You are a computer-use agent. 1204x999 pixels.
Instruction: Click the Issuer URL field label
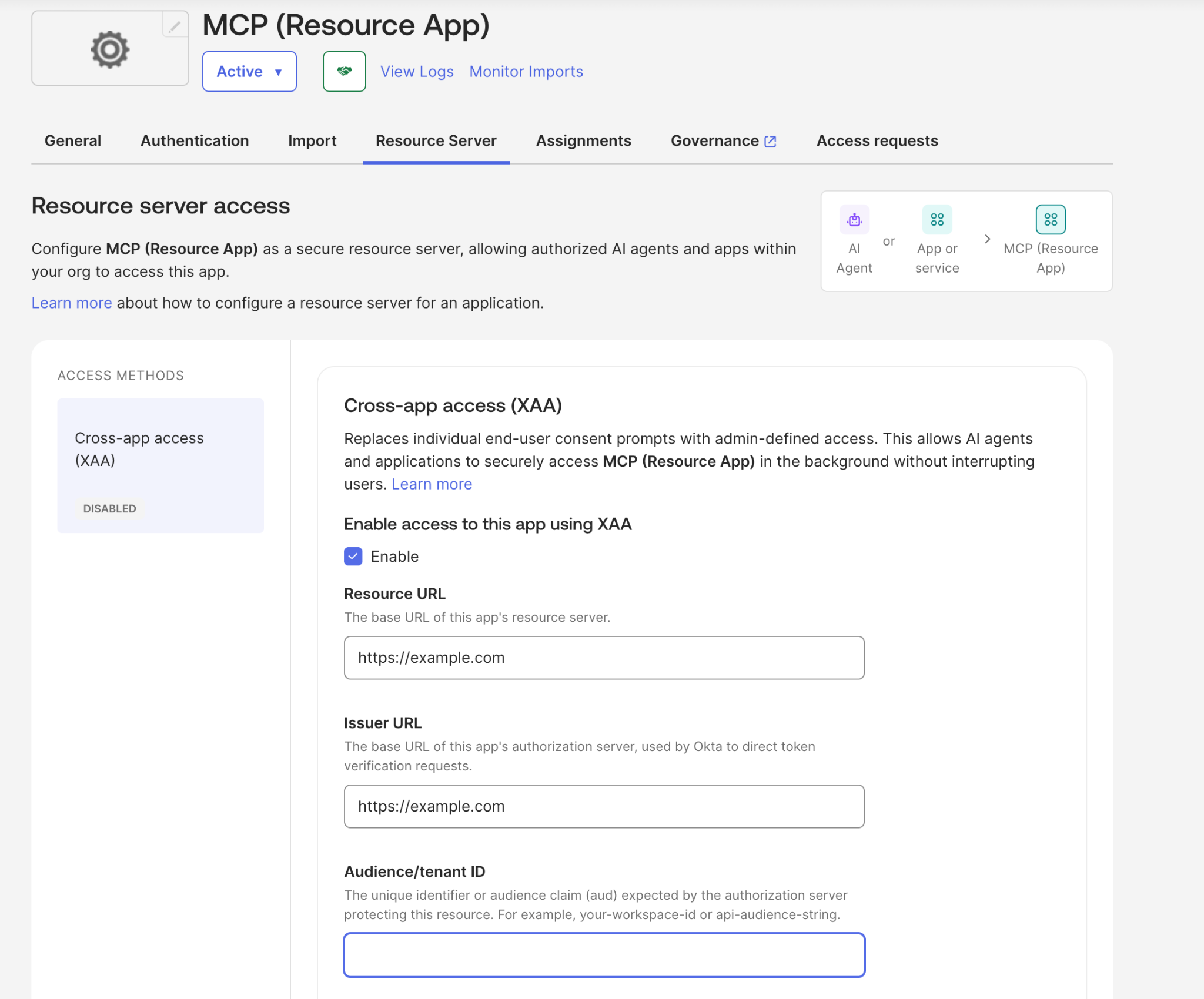pos(383,723)
